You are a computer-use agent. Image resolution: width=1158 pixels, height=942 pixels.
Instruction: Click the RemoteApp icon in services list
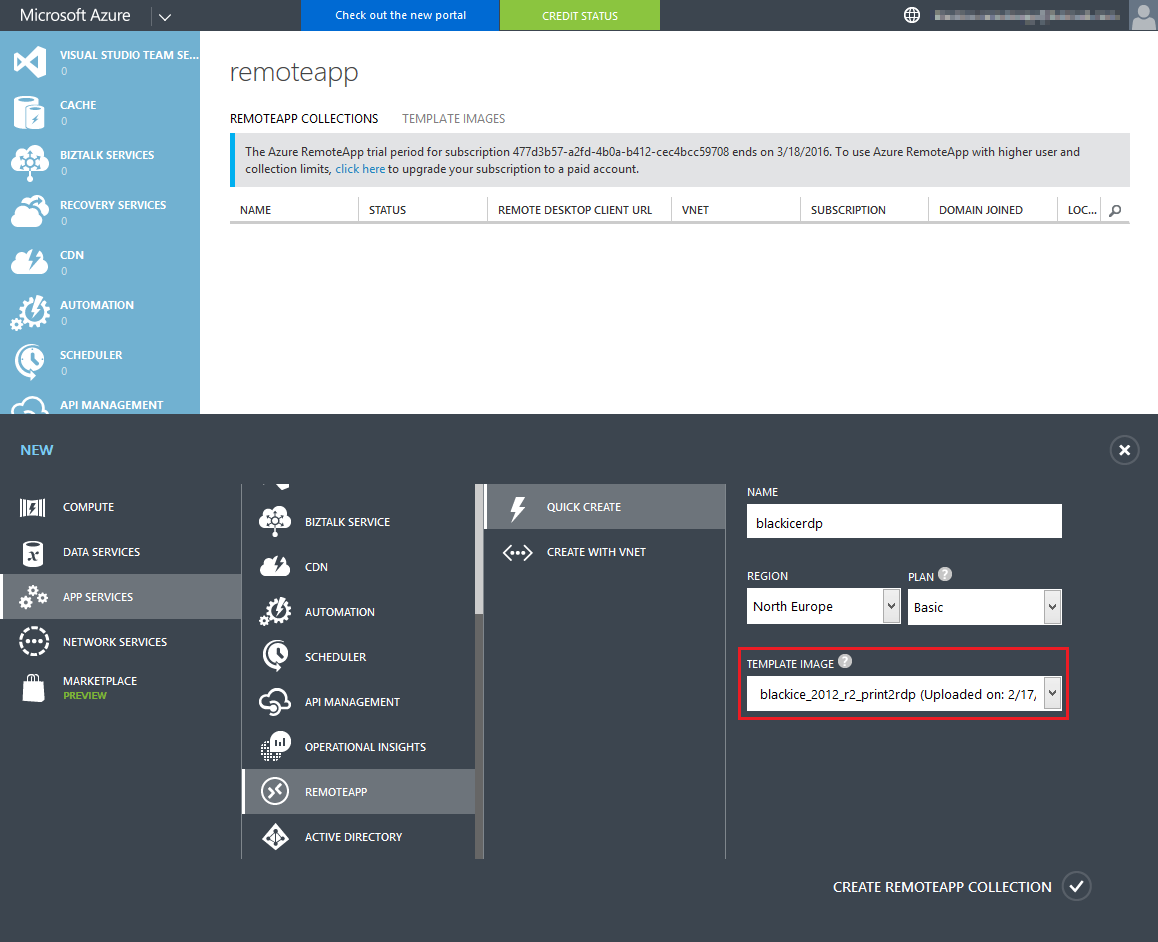pos(275,791)
